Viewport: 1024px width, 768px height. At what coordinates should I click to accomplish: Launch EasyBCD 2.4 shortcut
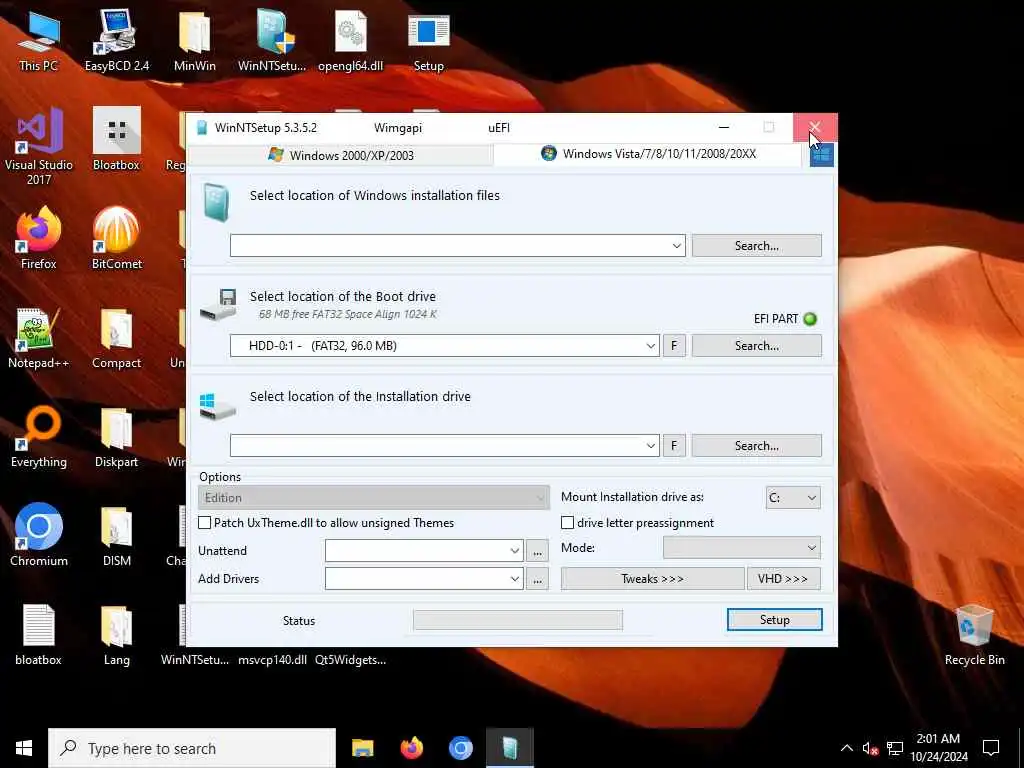coord(117,40)
